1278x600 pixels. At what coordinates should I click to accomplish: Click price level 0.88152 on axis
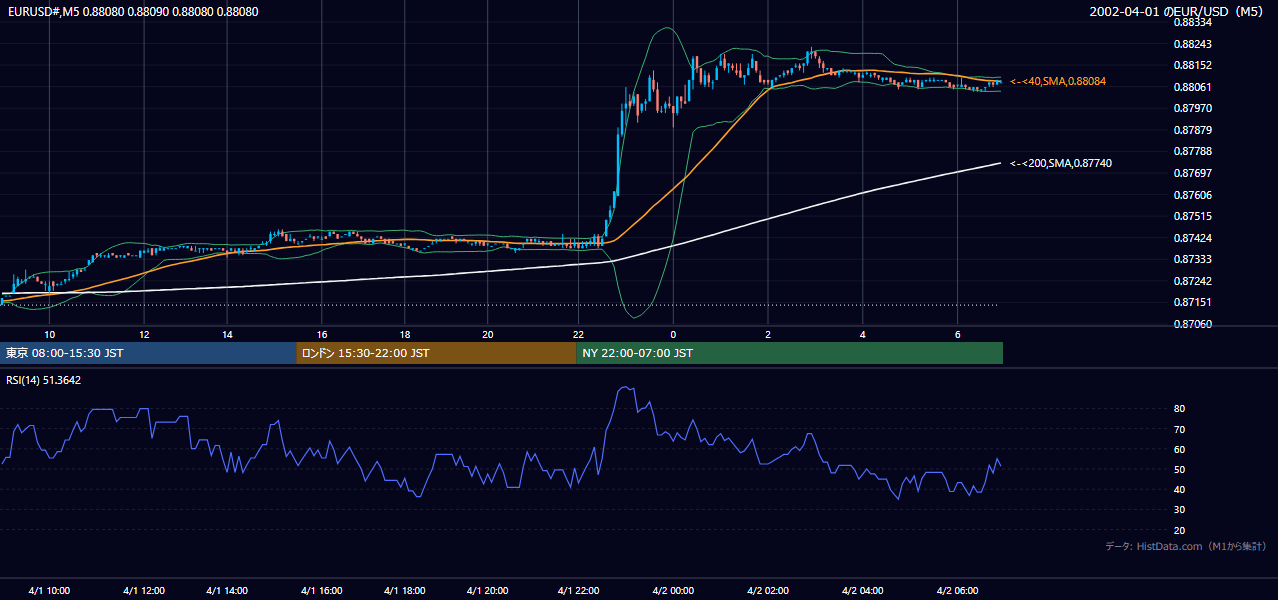point(1192,65)
